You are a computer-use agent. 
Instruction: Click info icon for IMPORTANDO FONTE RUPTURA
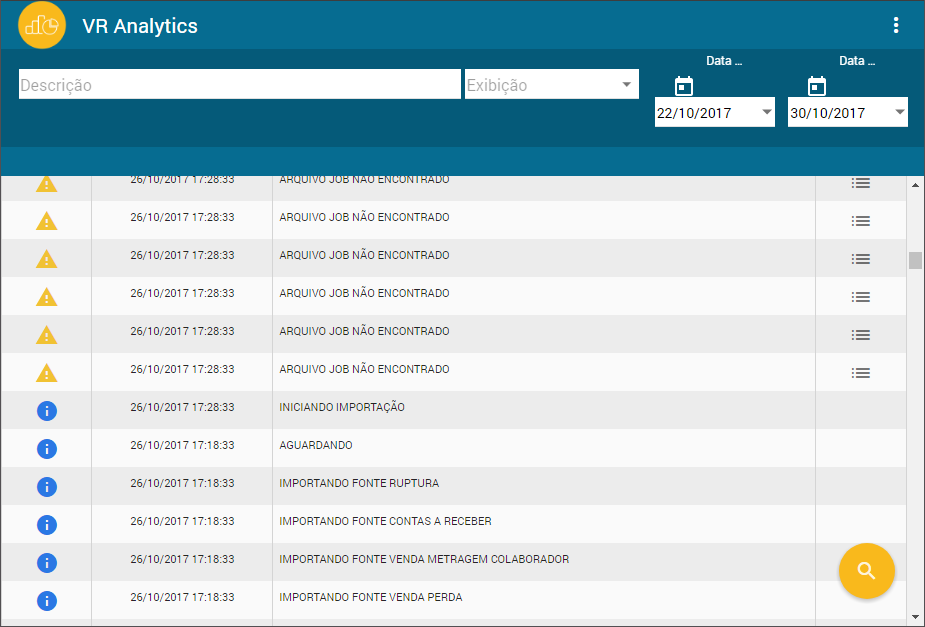(x=47, y=487)
